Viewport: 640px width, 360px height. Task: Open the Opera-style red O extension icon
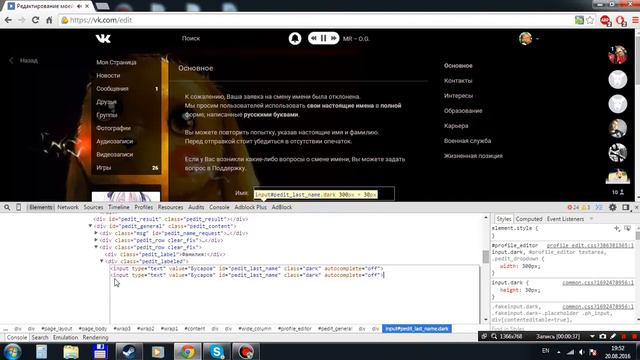(621, 20)
